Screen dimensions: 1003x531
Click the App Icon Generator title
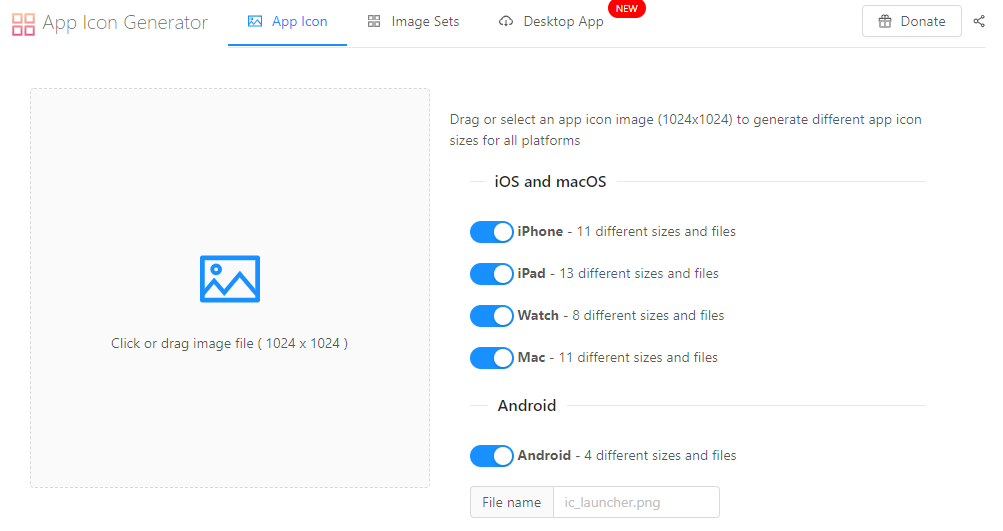125,22
